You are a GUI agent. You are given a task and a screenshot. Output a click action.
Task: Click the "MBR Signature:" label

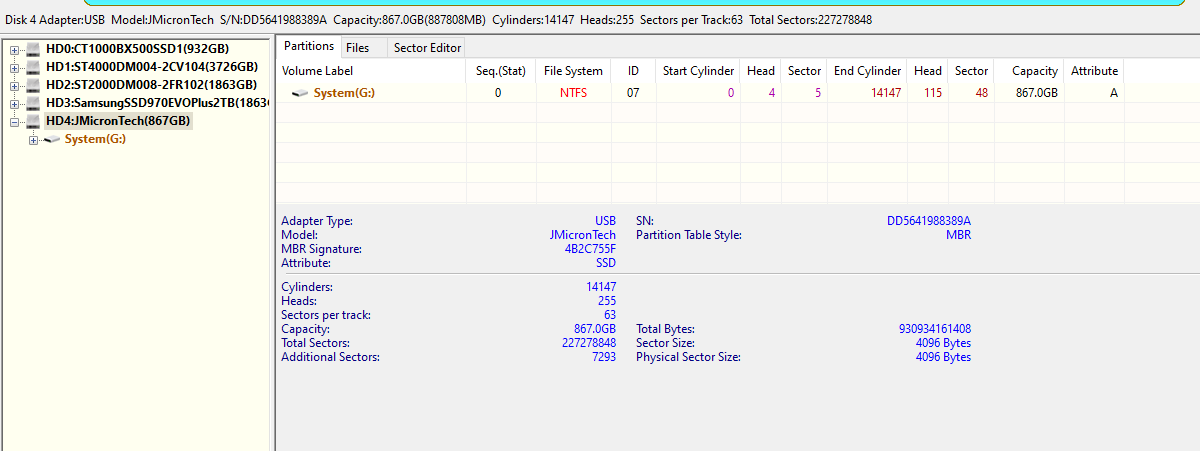click(321, 249)
